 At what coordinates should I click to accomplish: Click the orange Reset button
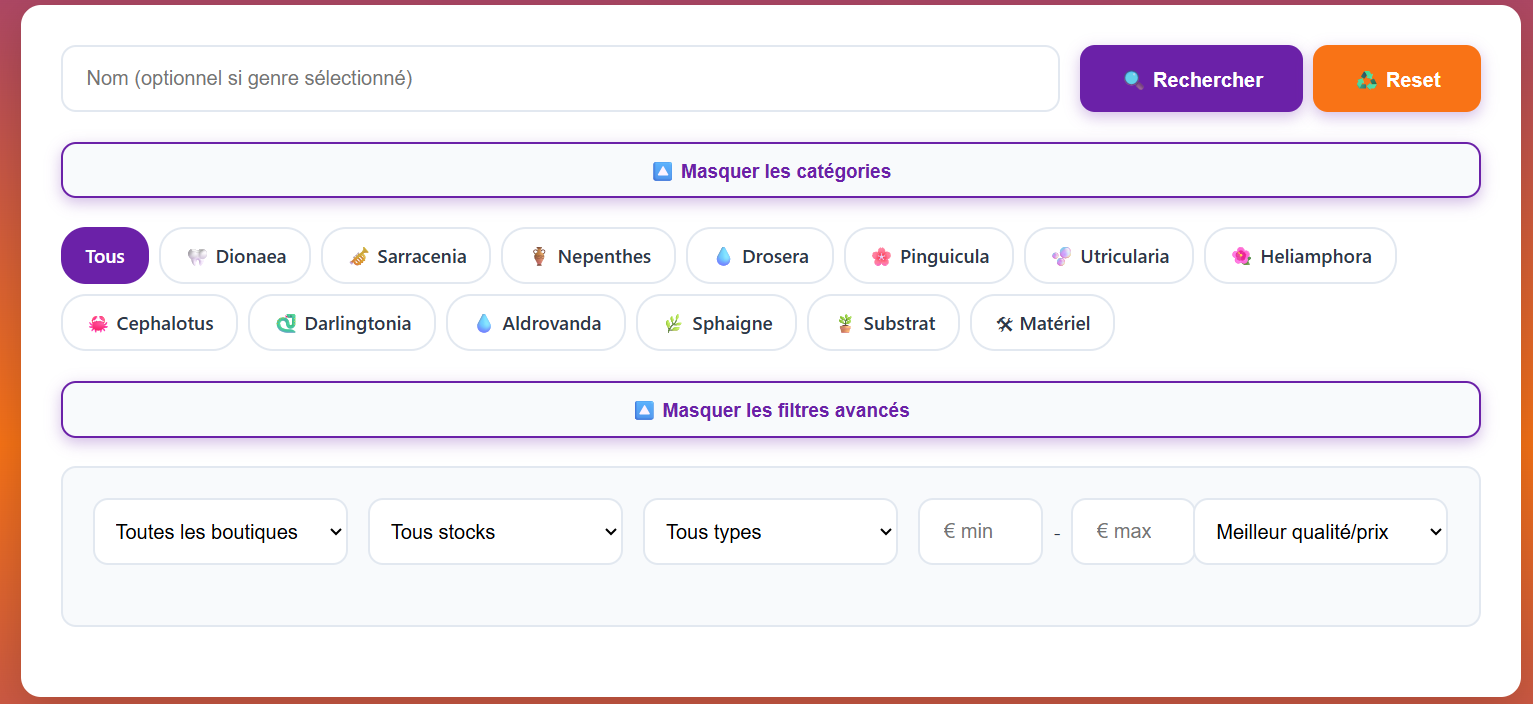click(x=1396, y=78)
